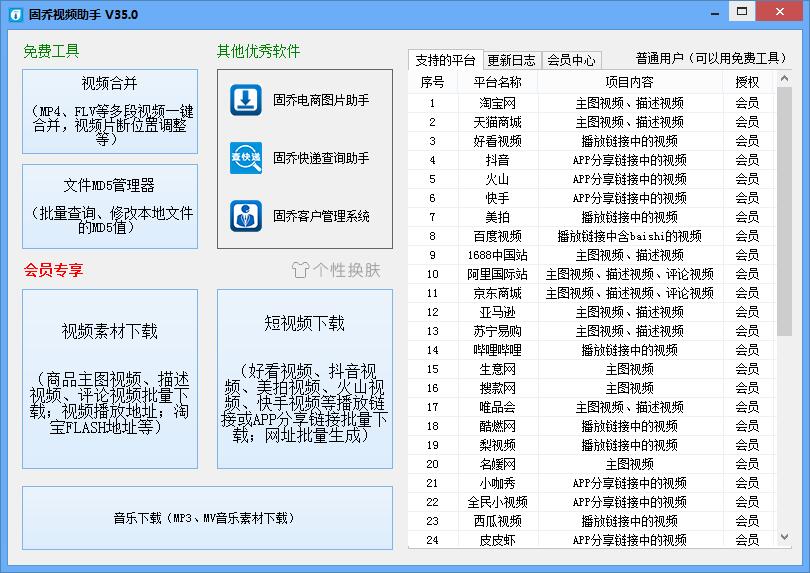Select the 哔哩哔哩 row
The width and height of the screenshot is (810, 573).
tap(592, 350)
